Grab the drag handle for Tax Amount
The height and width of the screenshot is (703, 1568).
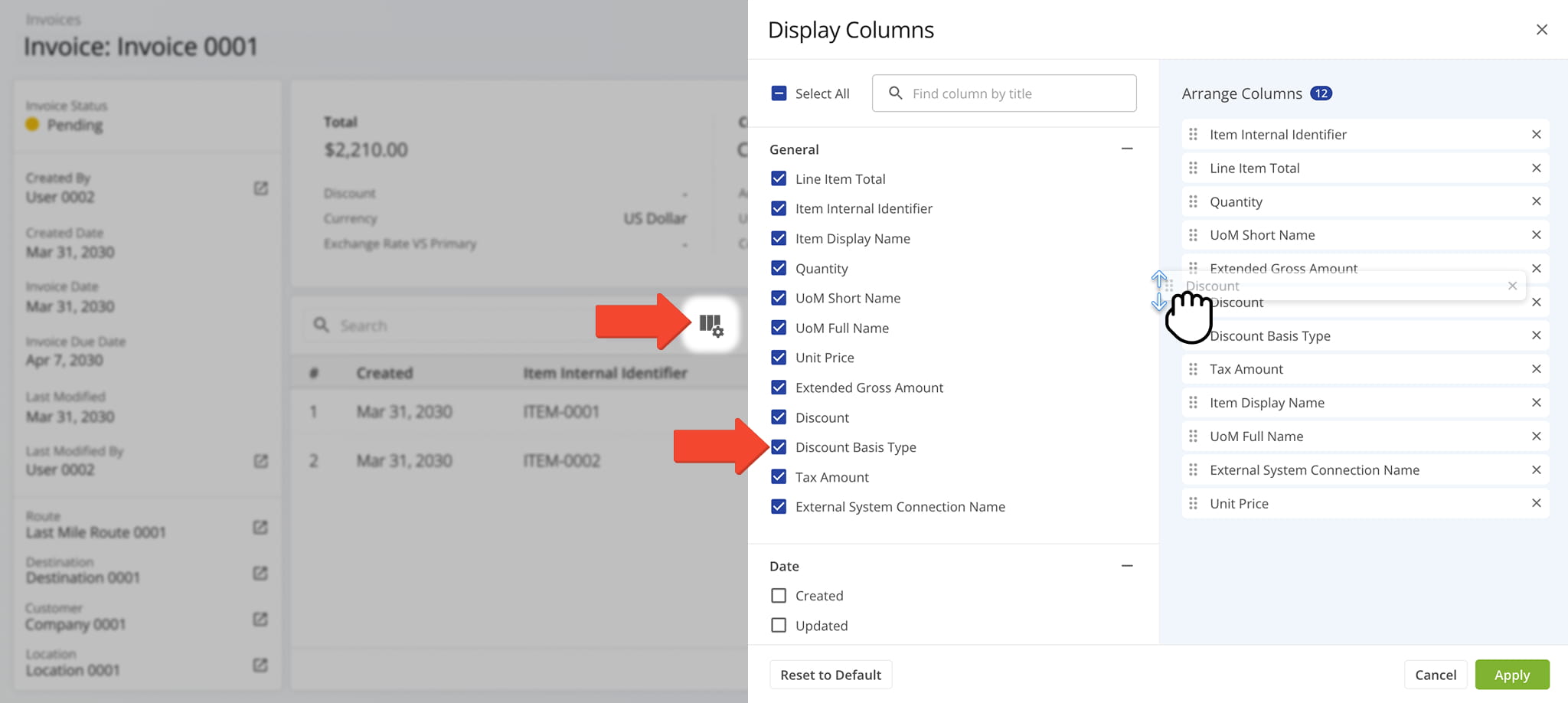tap(1193, 369)
